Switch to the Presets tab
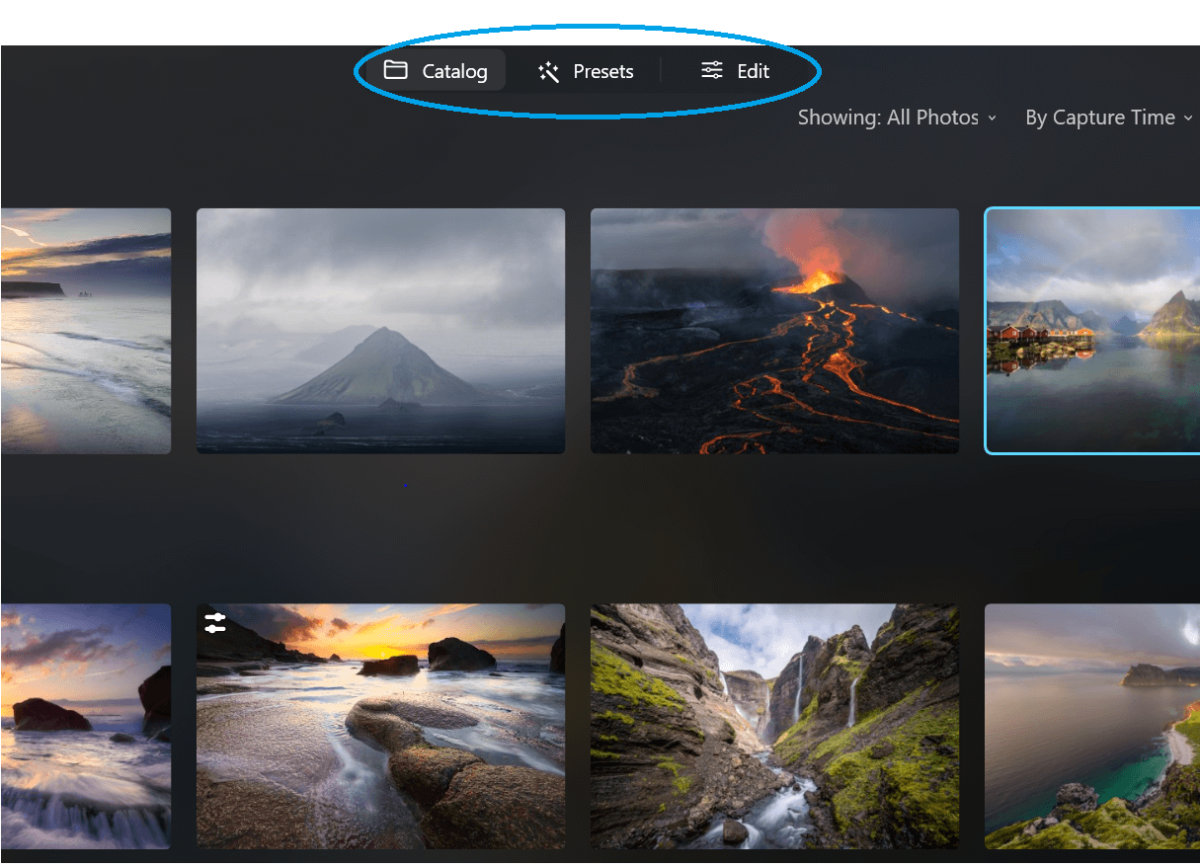This screenshot has height=866, width=1200. point(585,70)
